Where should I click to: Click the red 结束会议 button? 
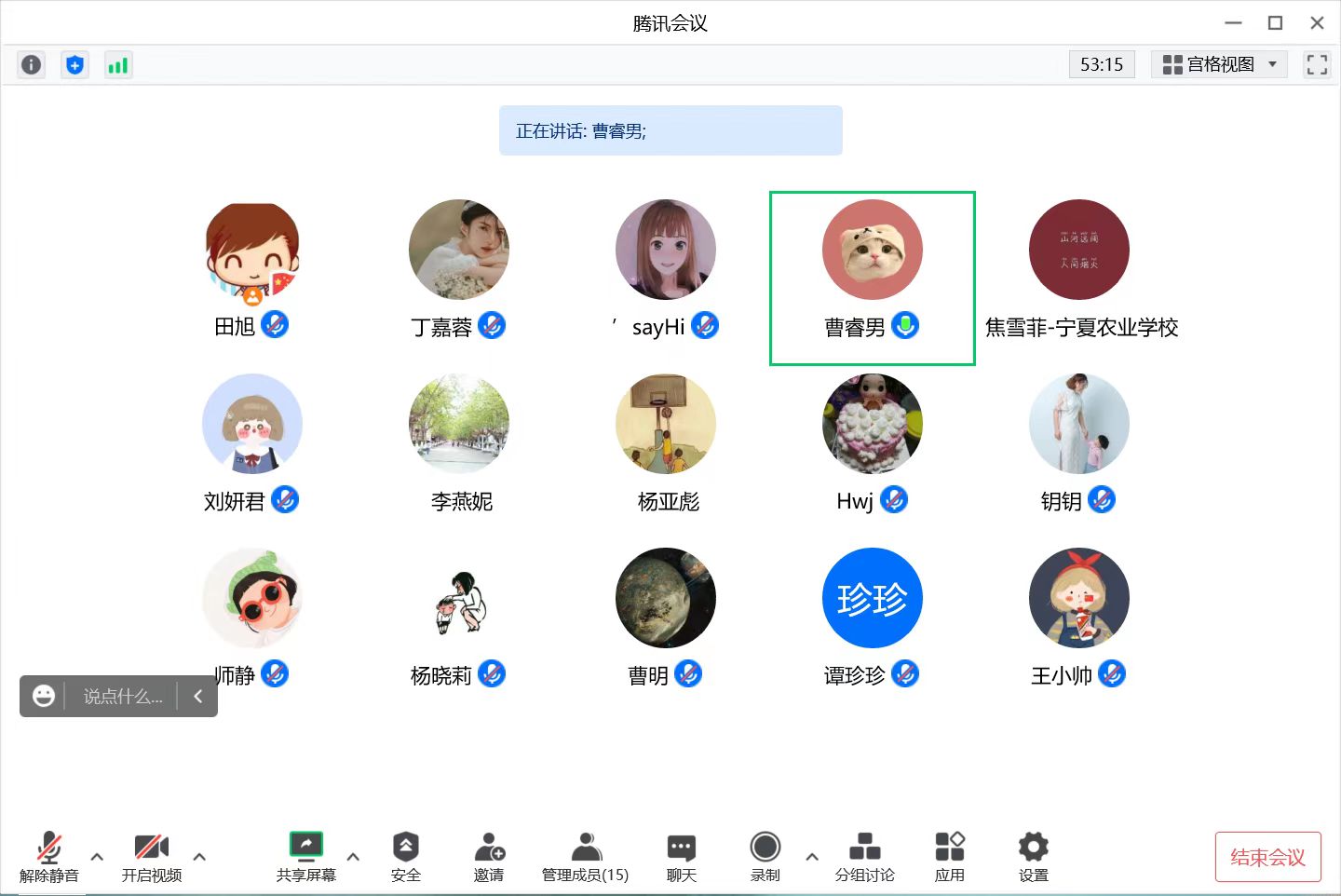pyautogui.click(x=1268, y=857)
